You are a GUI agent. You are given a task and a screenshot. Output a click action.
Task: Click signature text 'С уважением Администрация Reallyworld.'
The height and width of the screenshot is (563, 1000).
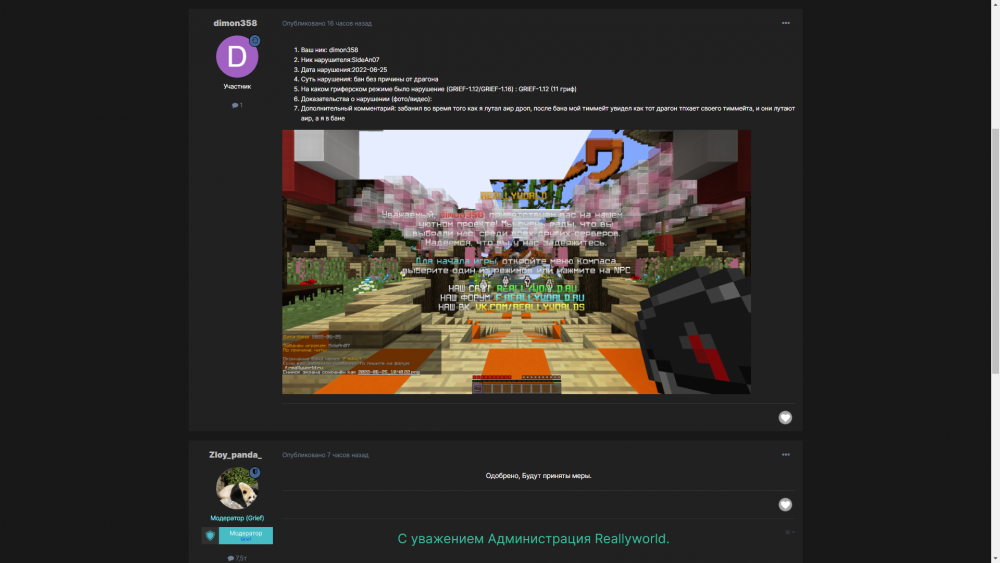pos(533,539)
